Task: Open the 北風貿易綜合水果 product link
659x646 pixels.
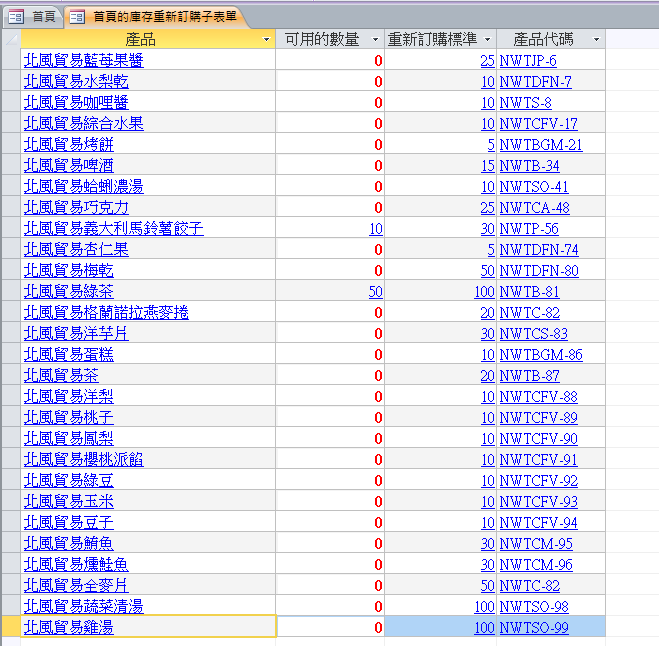Action: (x=84, y=124)
